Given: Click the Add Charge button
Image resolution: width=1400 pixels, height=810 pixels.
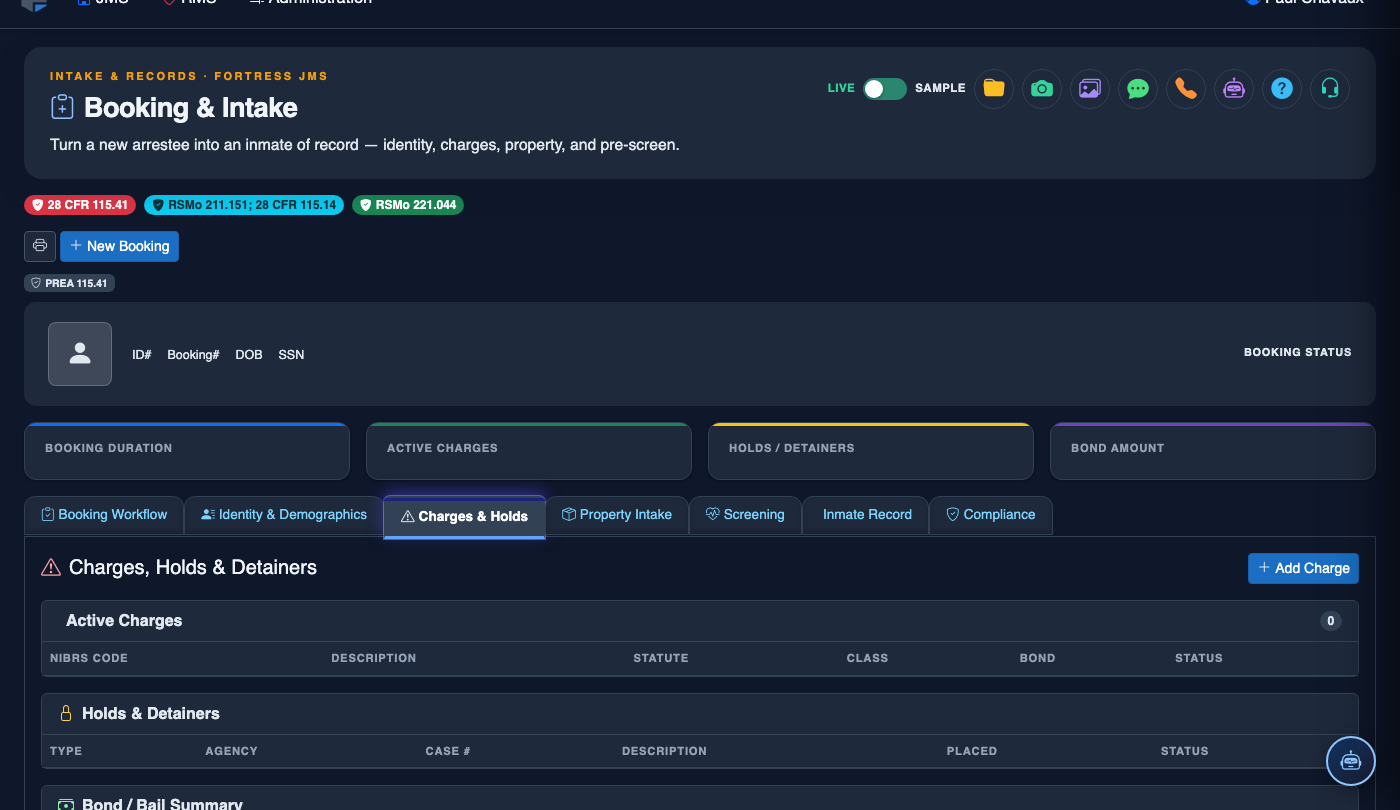Looking at the screenshot, I should click(1303, 568).
